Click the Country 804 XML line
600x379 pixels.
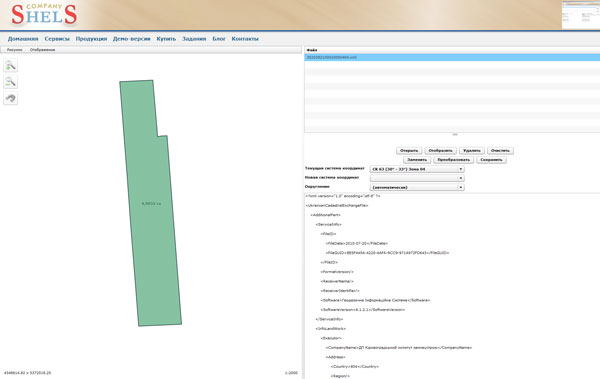click(355, 366)
